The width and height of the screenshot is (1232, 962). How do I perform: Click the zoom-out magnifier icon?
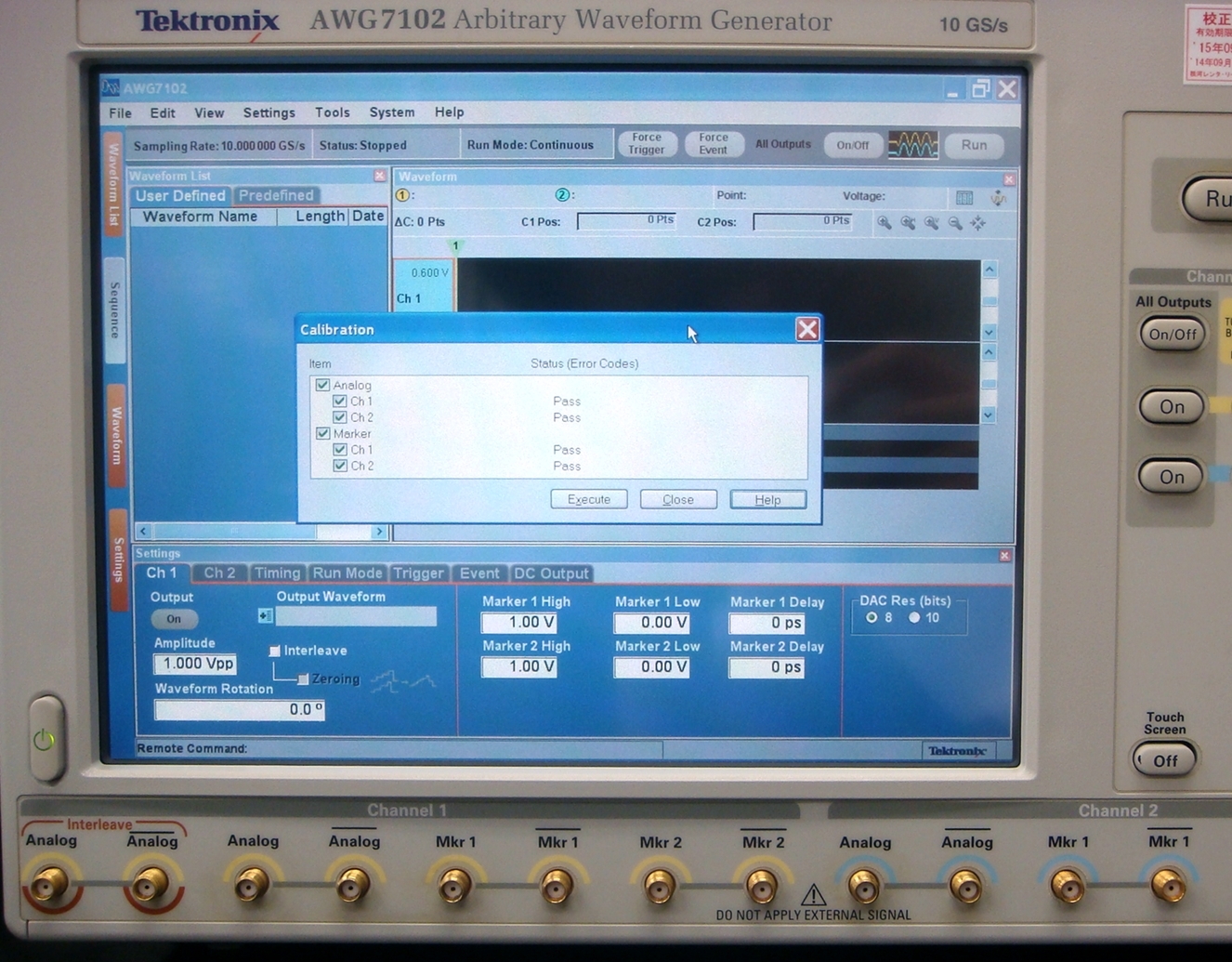pyautogui.click(x=955, y=223)
